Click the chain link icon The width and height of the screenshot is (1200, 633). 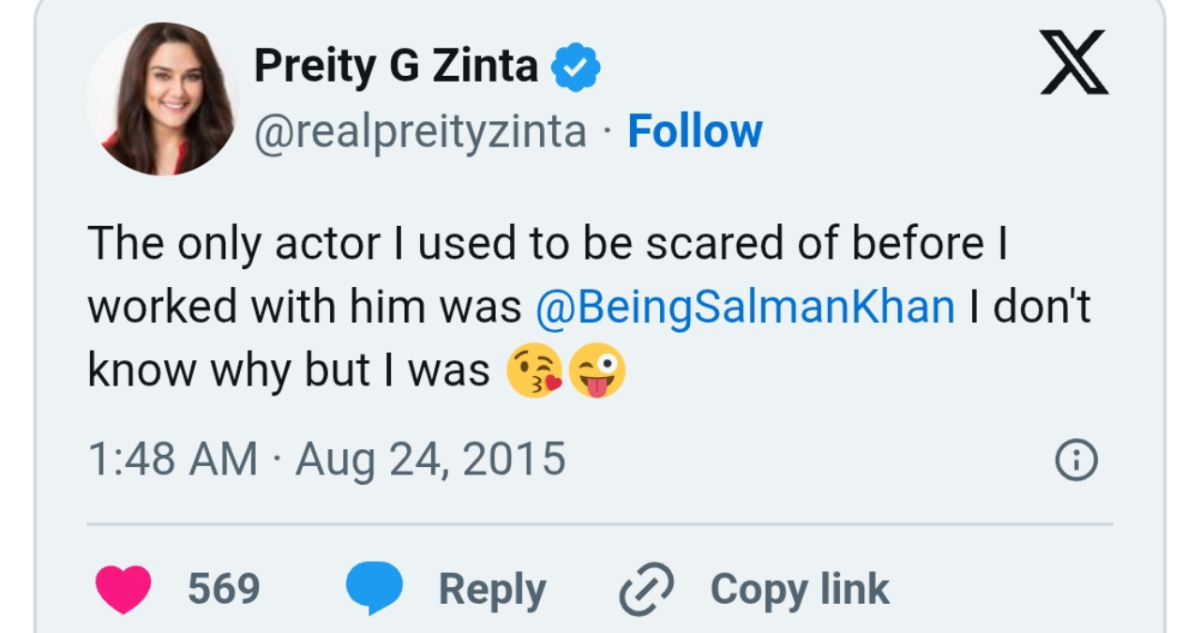coord(647,589)
